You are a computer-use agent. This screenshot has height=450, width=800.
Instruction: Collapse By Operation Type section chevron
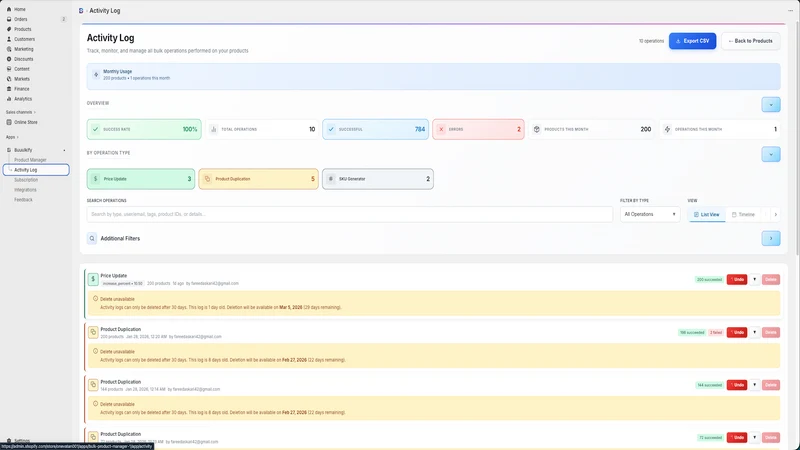[771, 154]
